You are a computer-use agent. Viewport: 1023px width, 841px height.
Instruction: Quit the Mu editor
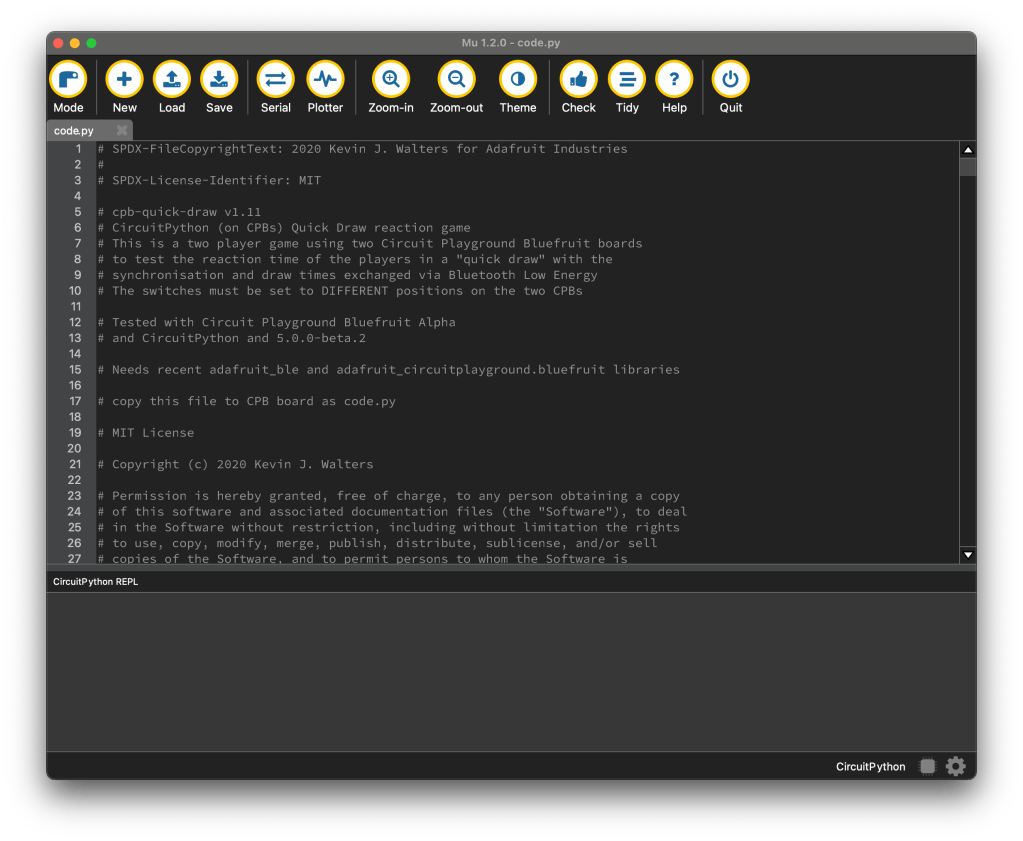point(731,80)
